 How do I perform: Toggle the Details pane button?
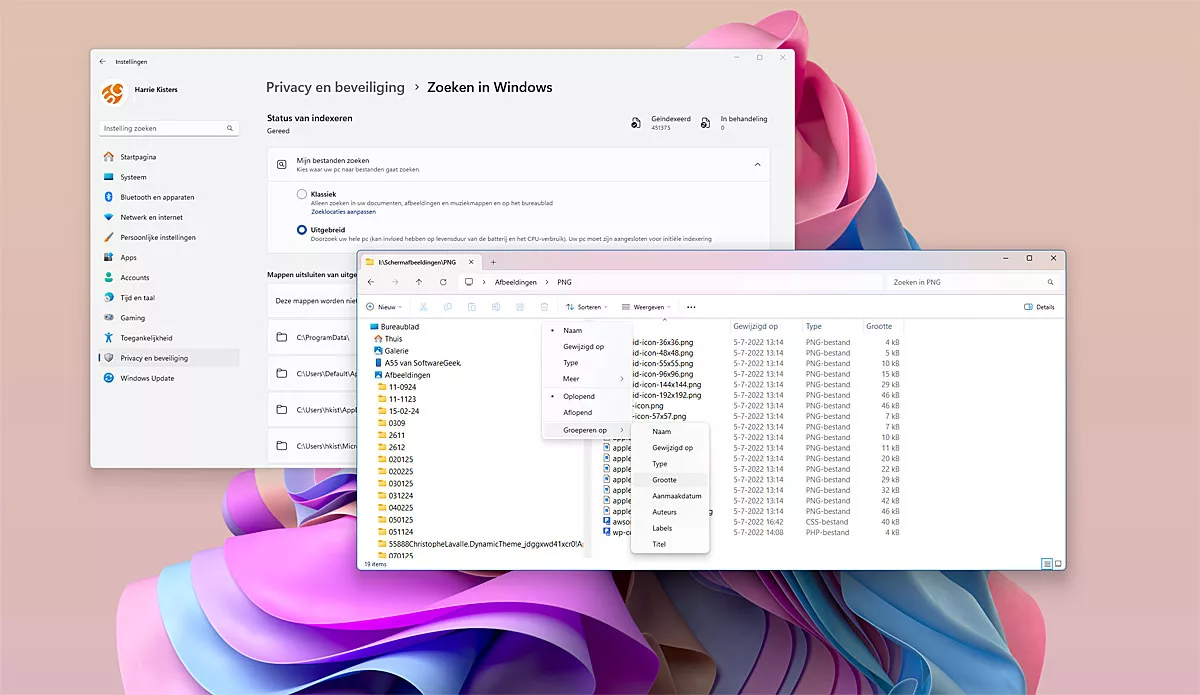point(1040,307)
